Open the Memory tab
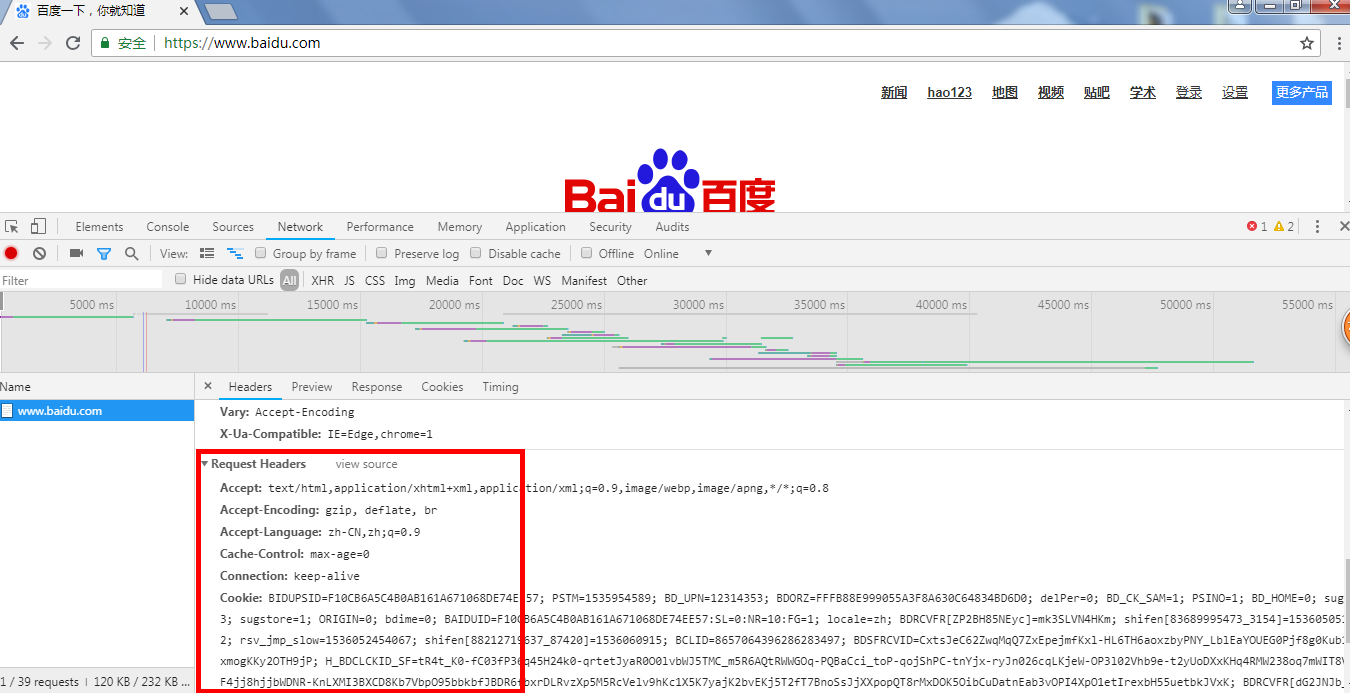This screenshot has height=693, width=1350. pyautogui.click(x=460, y=227)
